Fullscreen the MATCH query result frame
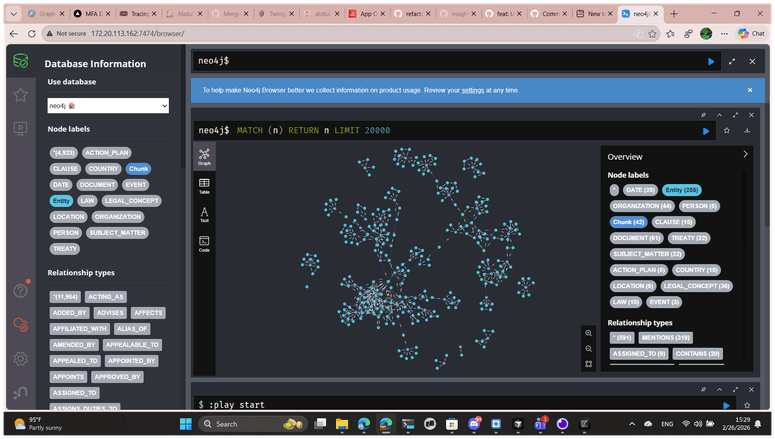This screenshot has width=775, height=439. pyautogui.click(x=735, y=115)
